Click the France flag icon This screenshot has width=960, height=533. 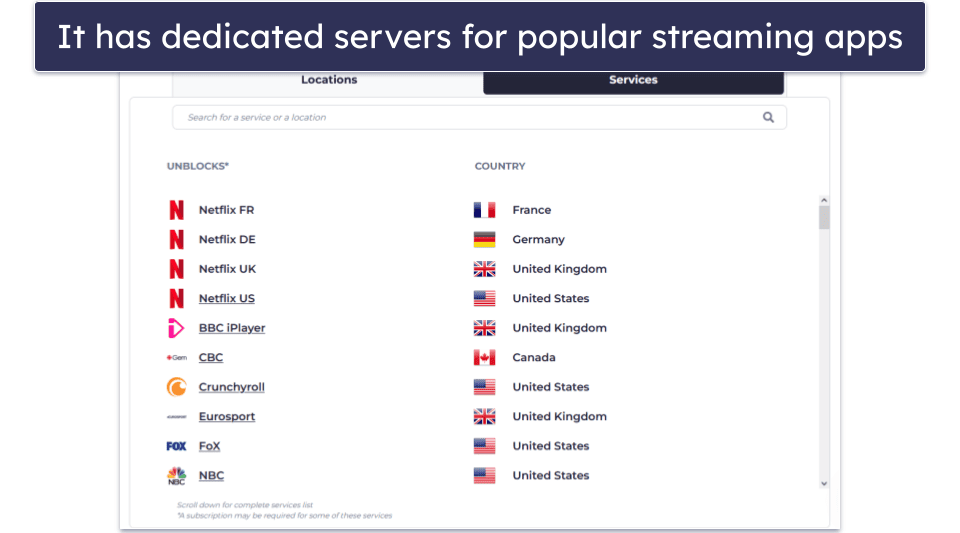click(484, 210)
